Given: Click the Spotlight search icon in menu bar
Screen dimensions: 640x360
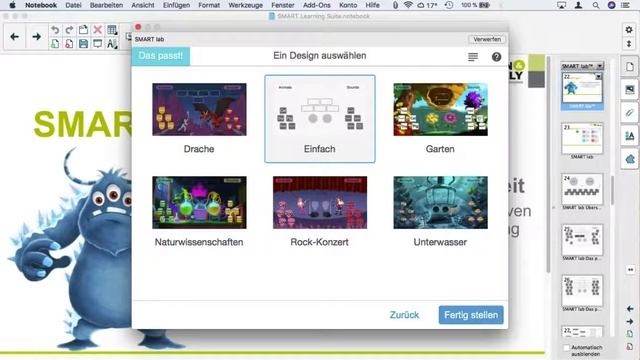Looking at the screenshot, I should [x=596, y=5].
